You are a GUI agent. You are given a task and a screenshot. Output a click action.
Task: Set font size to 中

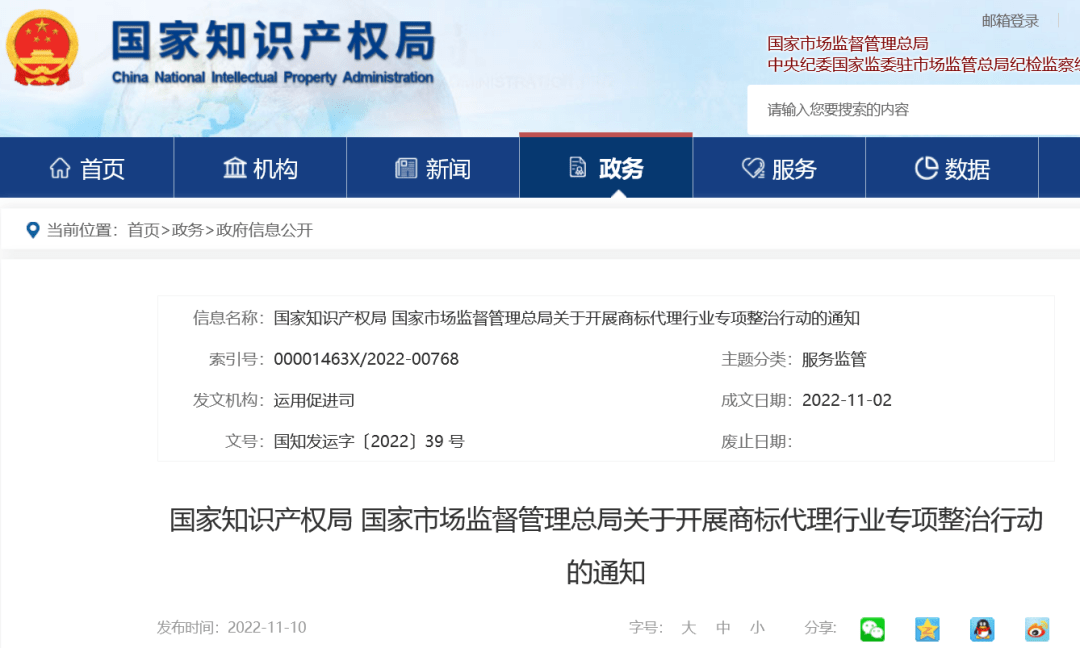(x=723, y=627)
